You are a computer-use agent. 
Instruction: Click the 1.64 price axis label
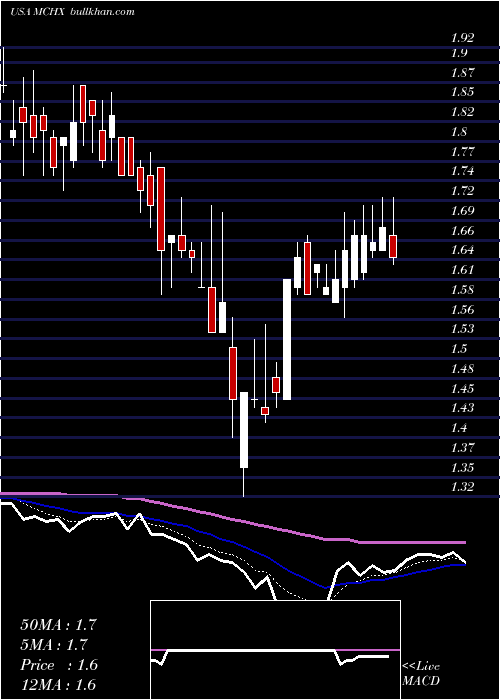(462, 250)
